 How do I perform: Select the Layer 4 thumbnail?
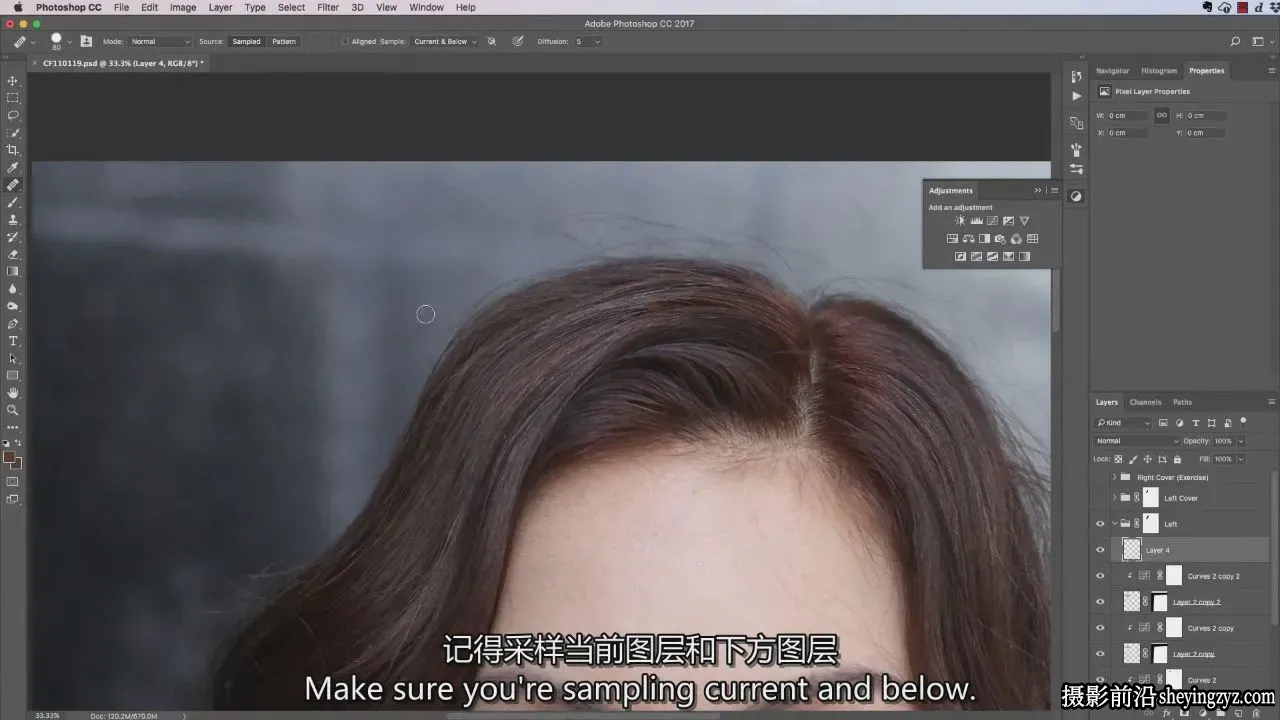[1132, 550]
